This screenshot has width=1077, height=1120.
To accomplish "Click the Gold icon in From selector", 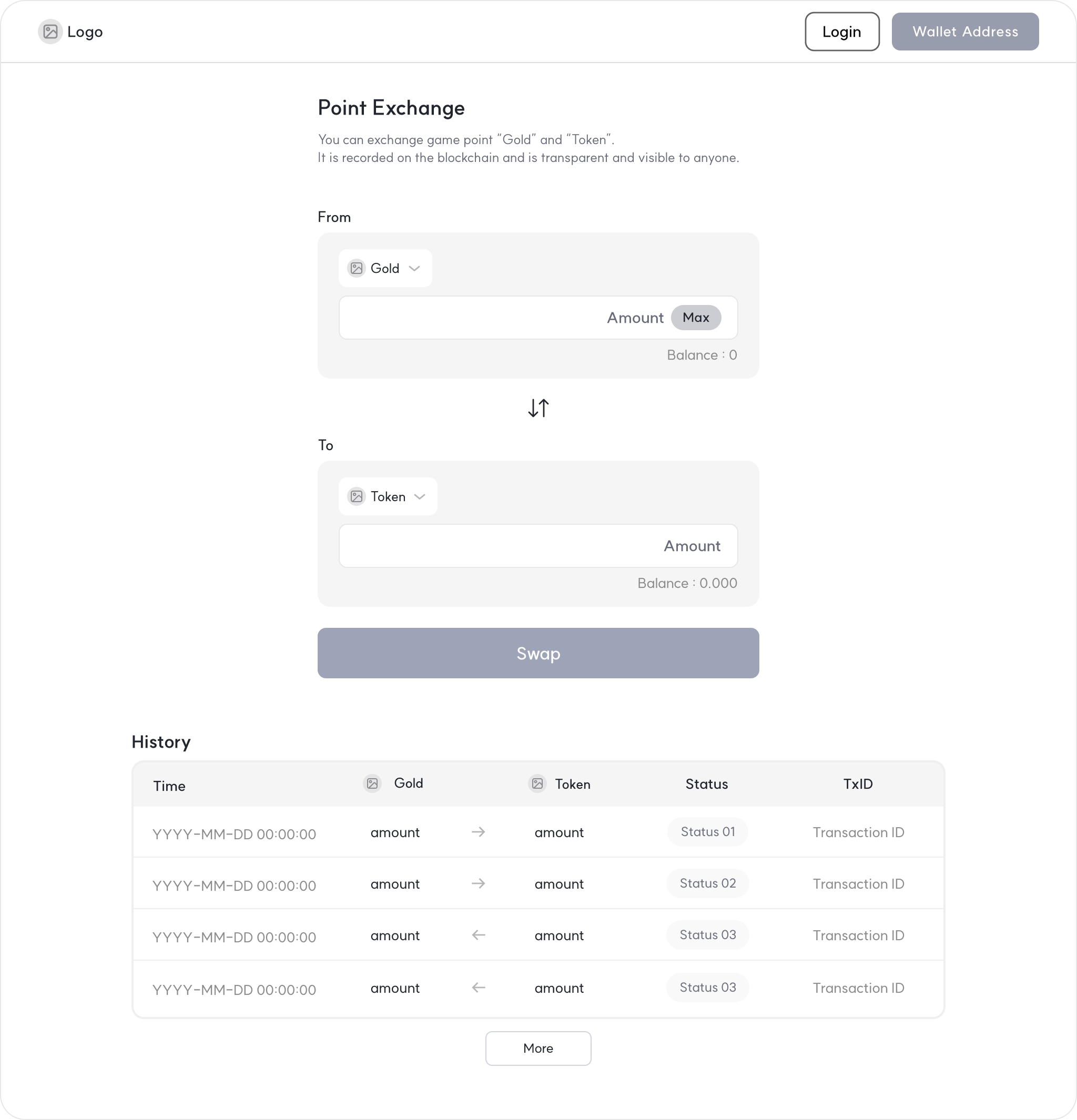I will click(x=357, y=268).
